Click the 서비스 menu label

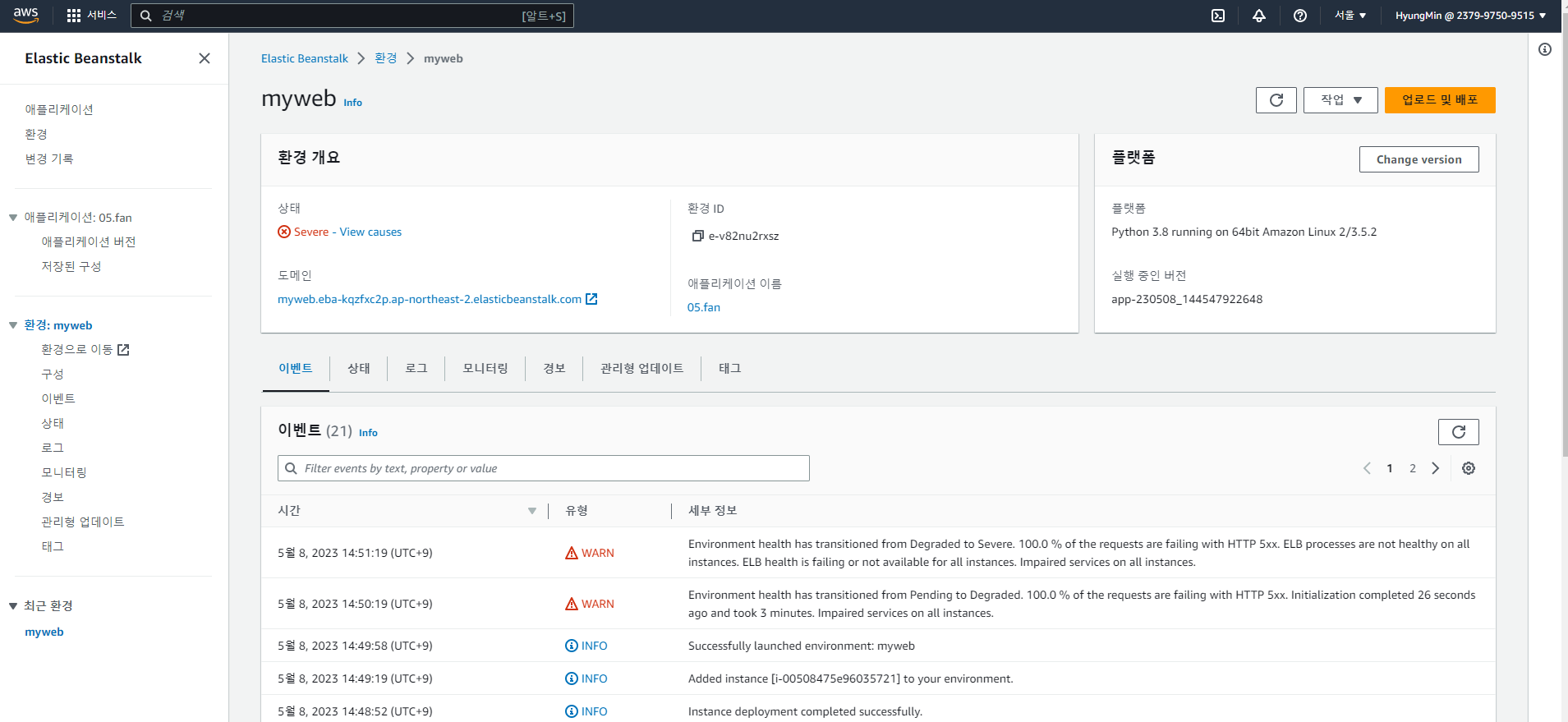(x=102, y=16)
